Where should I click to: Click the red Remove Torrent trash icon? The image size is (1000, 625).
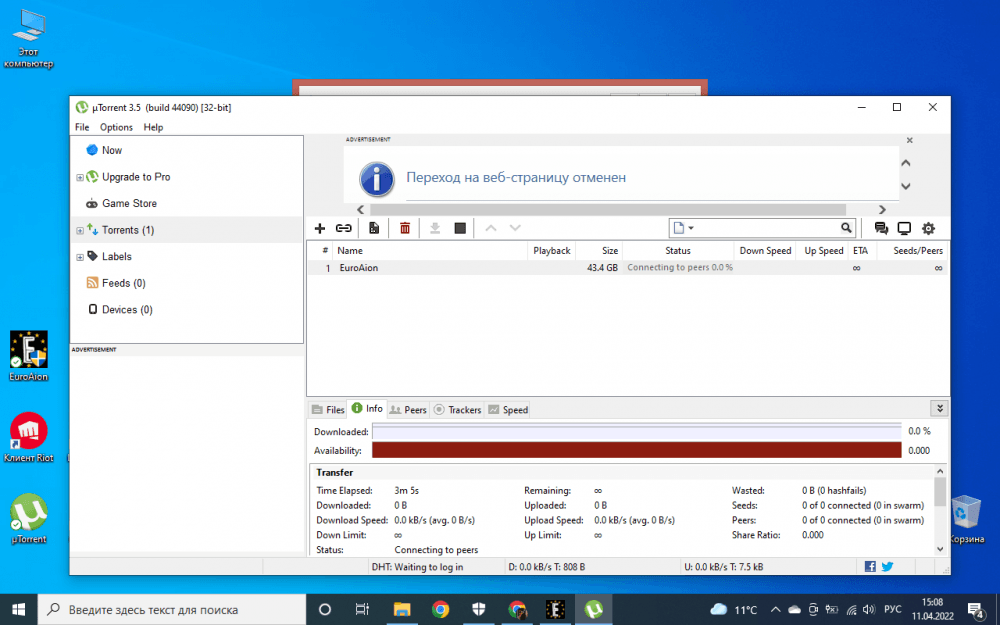point(405,229)
